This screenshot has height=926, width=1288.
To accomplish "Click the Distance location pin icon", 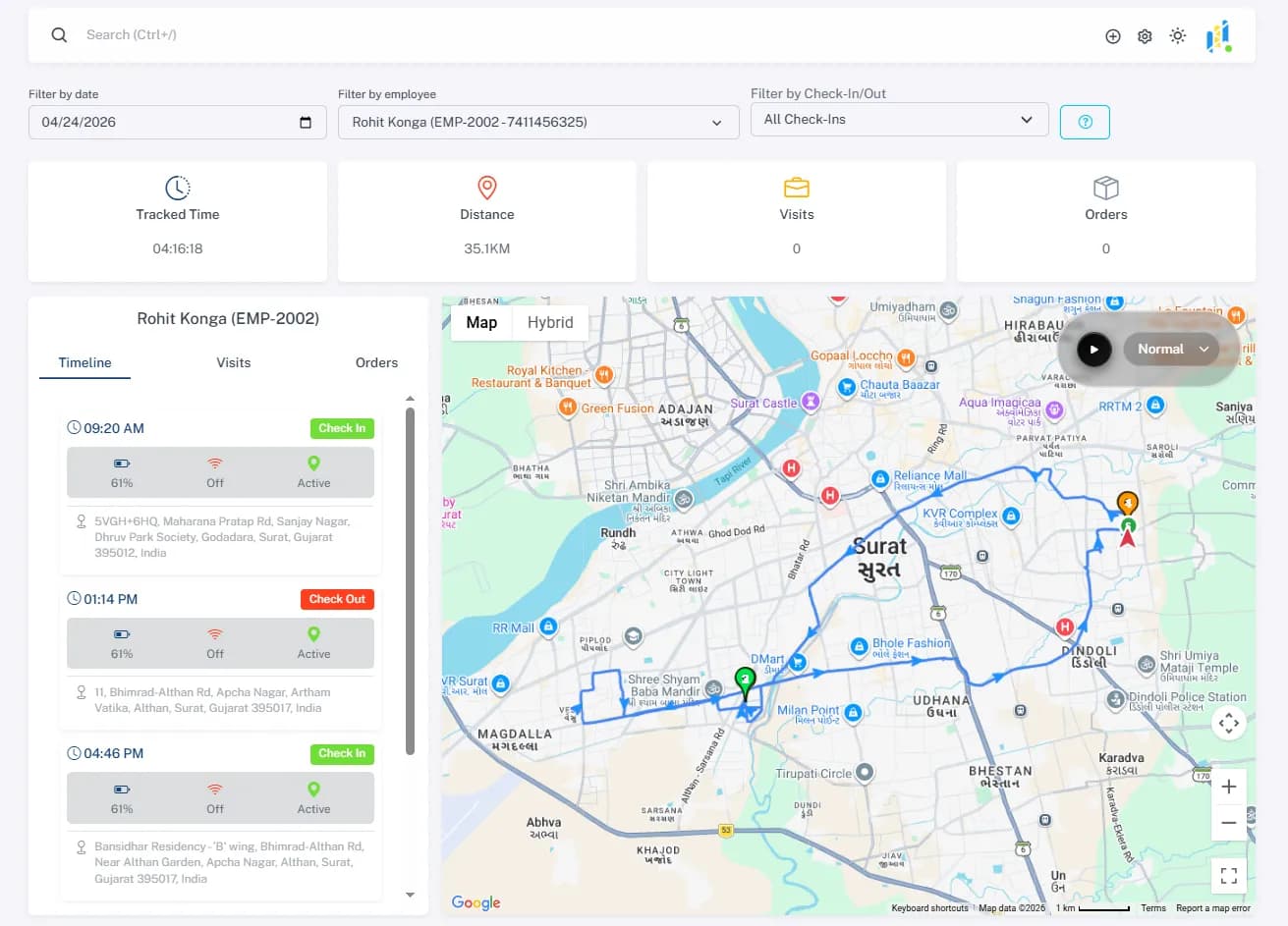I will click(486, 188).
